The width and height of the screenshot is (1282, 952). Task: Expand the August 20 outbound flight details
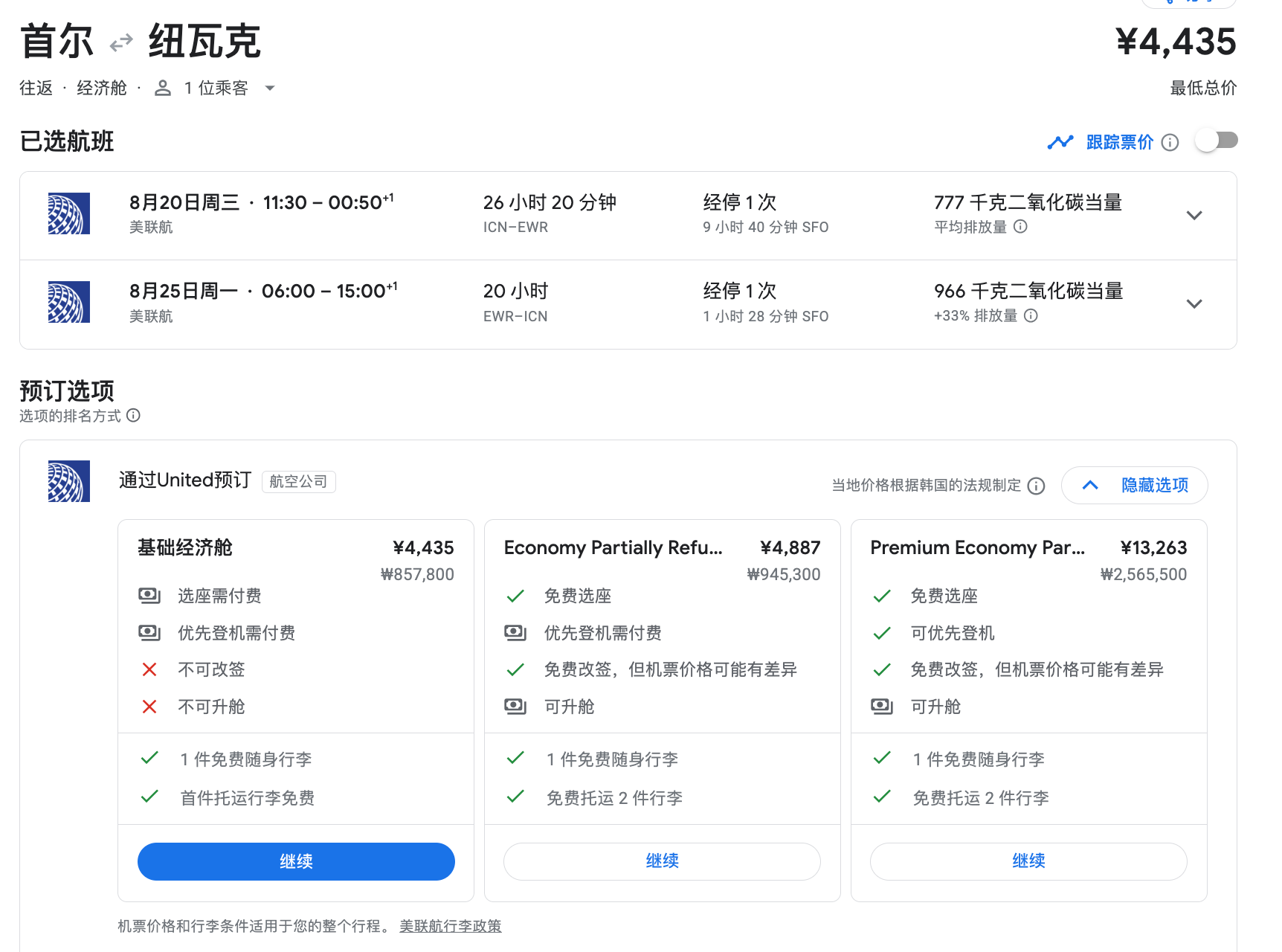coord(1194,216)
